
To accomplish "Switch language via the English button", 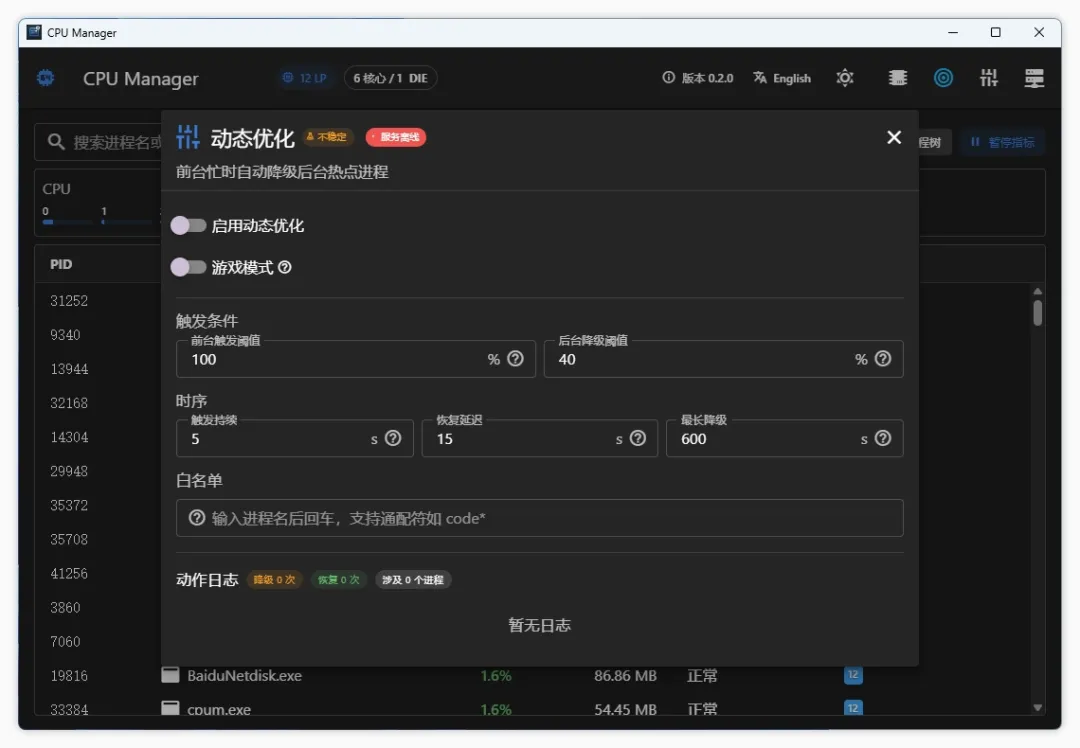I will coord(782,78).
